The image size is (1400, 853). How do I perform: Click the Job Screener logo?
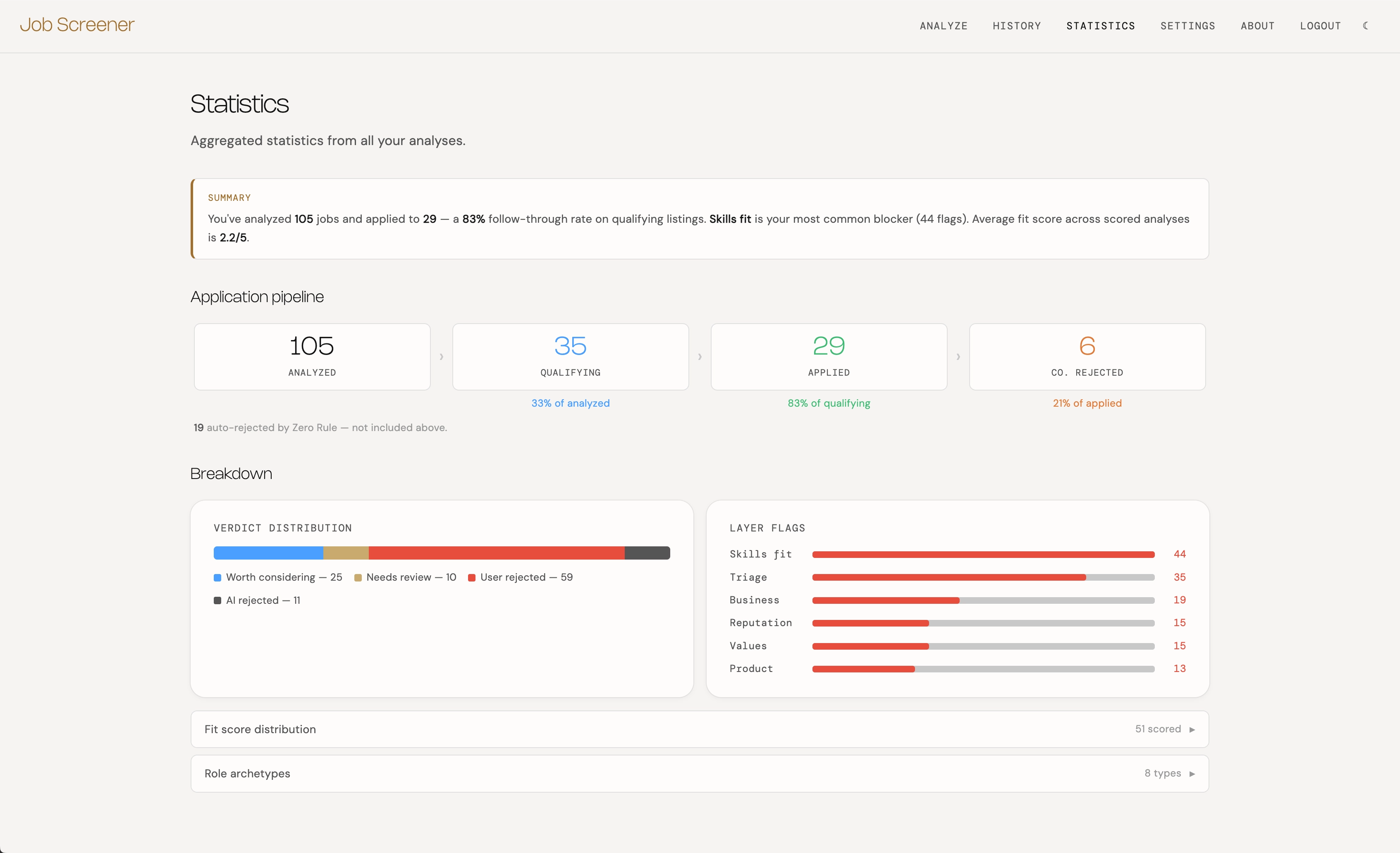tap(77, 24)
